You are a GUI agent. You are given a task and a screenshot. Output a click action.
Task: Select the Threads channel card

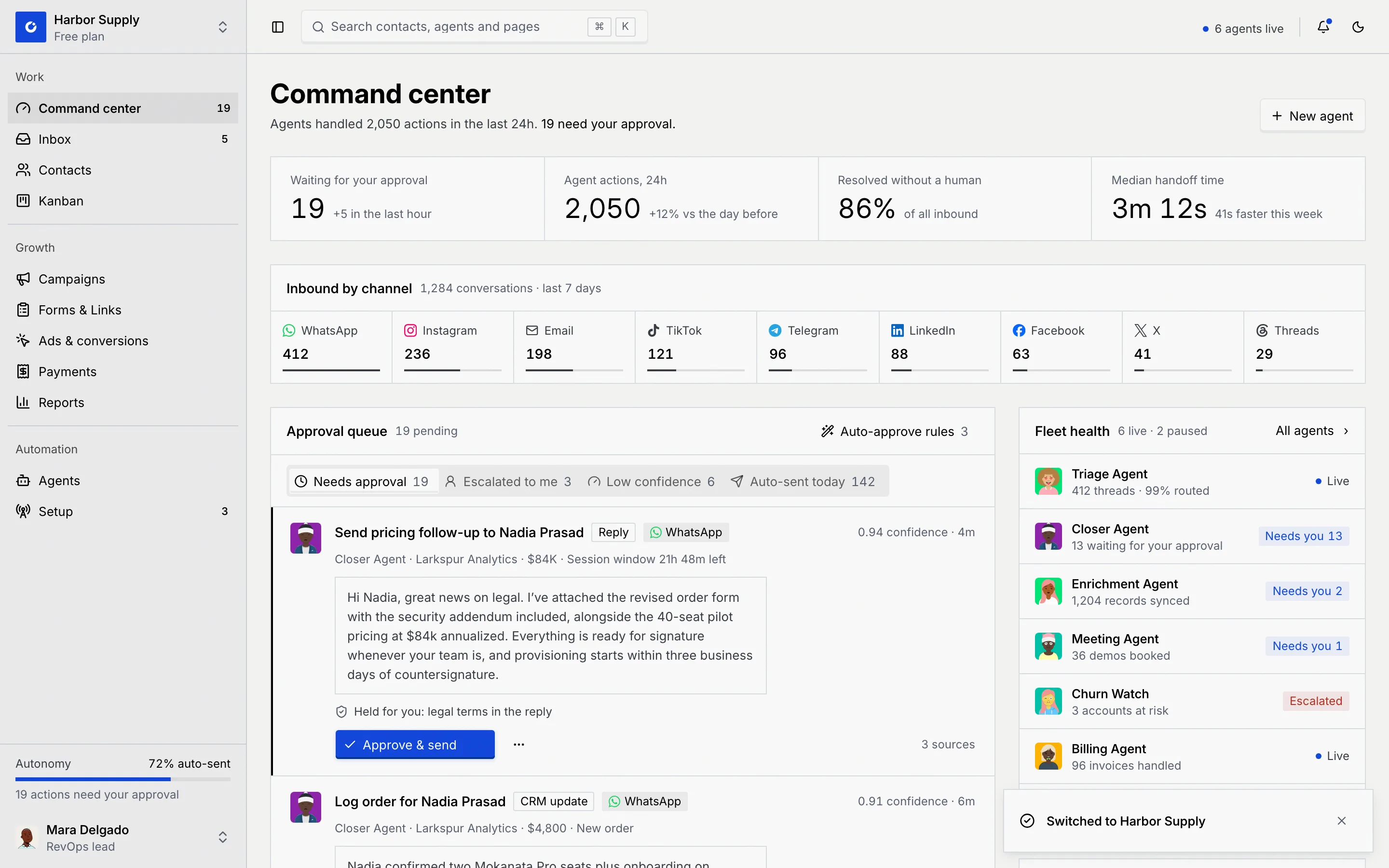point(1304,347)
